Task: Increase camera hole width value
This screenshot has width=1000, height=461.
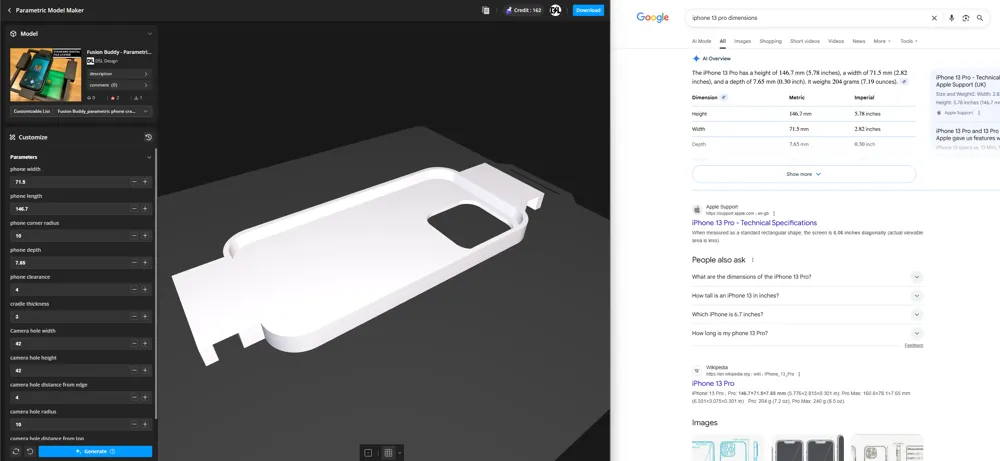Action: (x=145, y=344)
